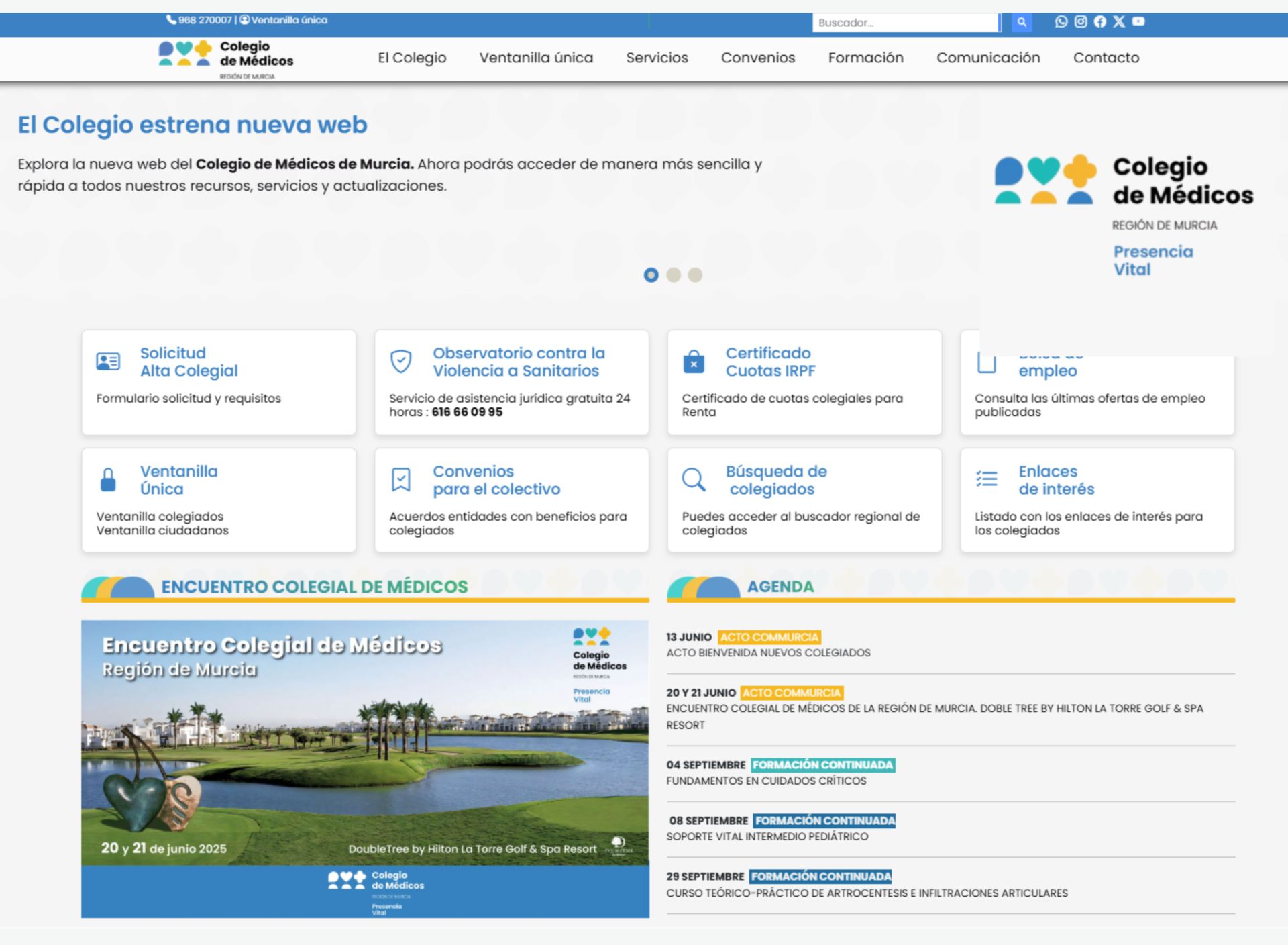Image resolution: width=1288 pixels, height=945 pixels.
Task: Open the YouTube social icon
Action: [x=1138, y=21]
